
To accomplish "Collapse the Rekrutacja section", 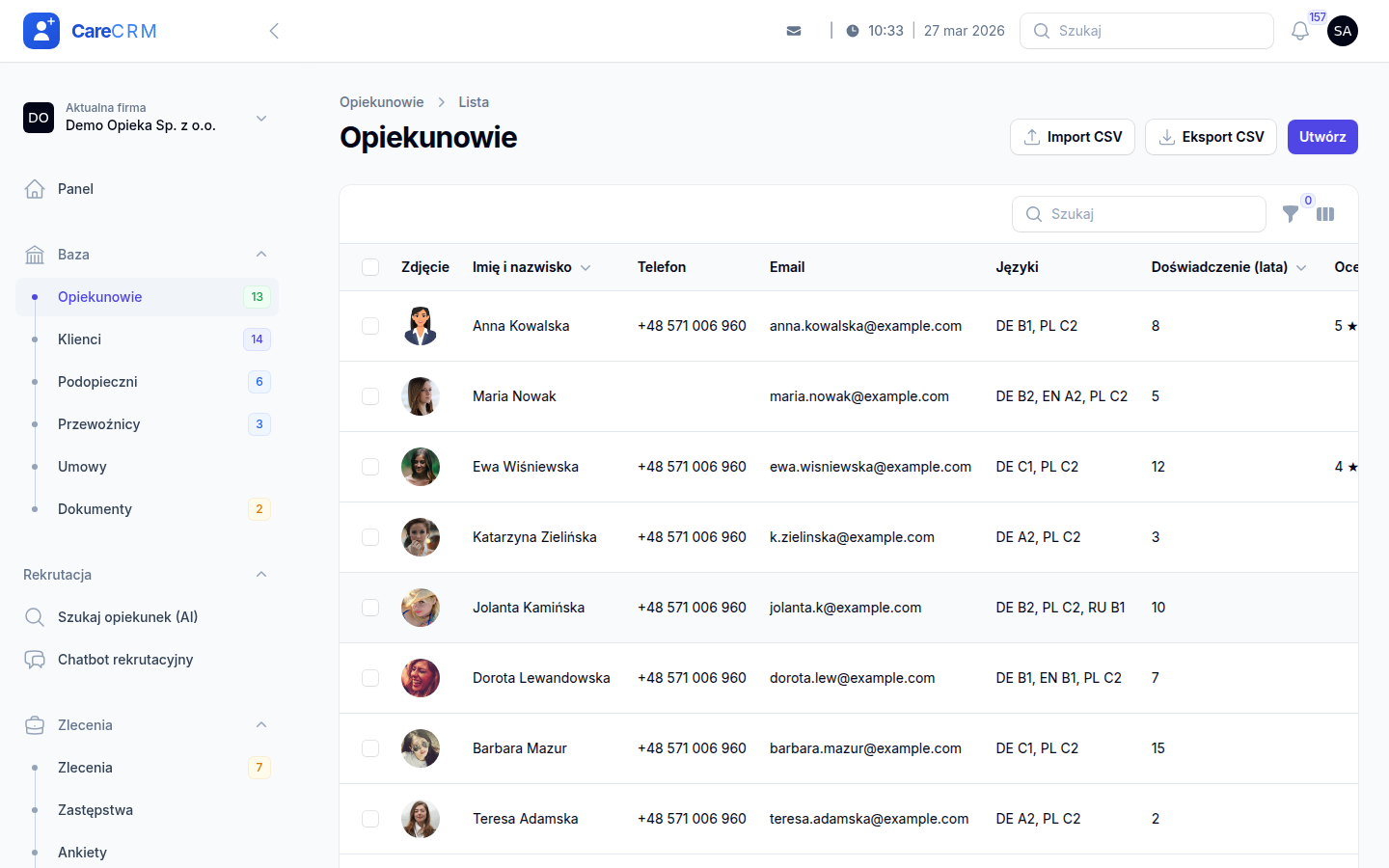I will [260, 574].
